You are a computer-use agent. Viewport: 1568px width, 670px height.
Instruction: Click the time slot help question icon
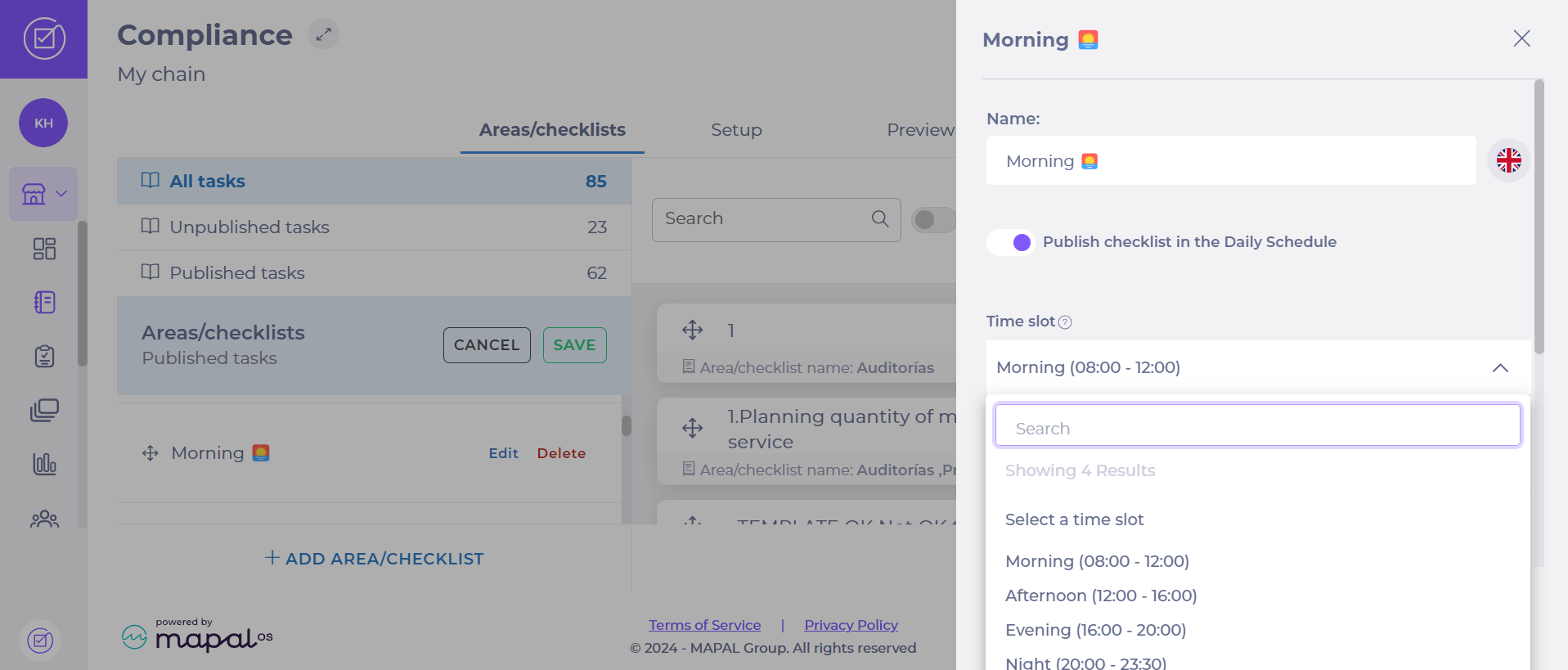pos(1065,322)
